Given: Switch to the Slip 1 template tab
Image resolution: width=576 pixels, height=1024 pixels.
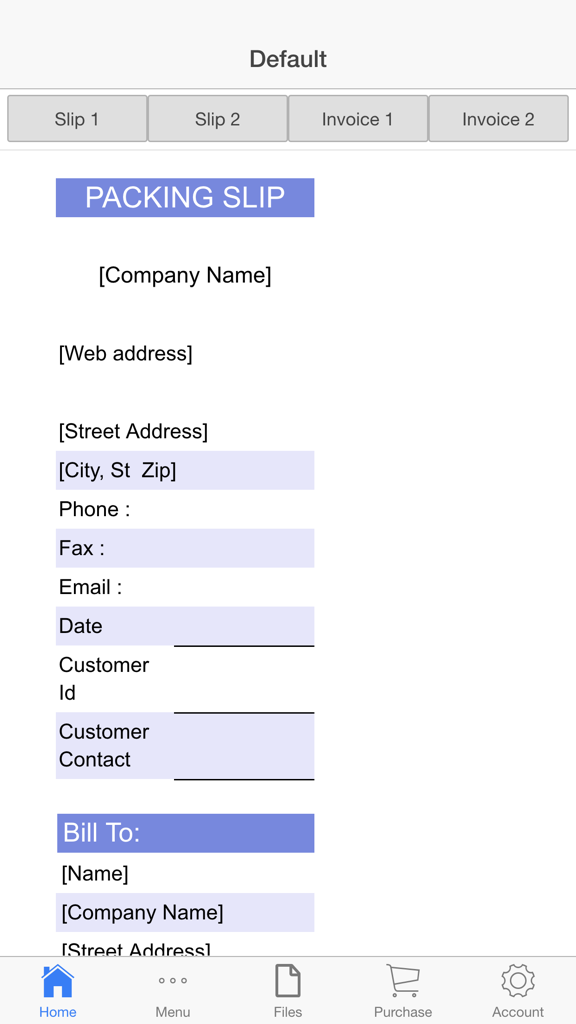Looking at the screenshot, I should [77, 118].
